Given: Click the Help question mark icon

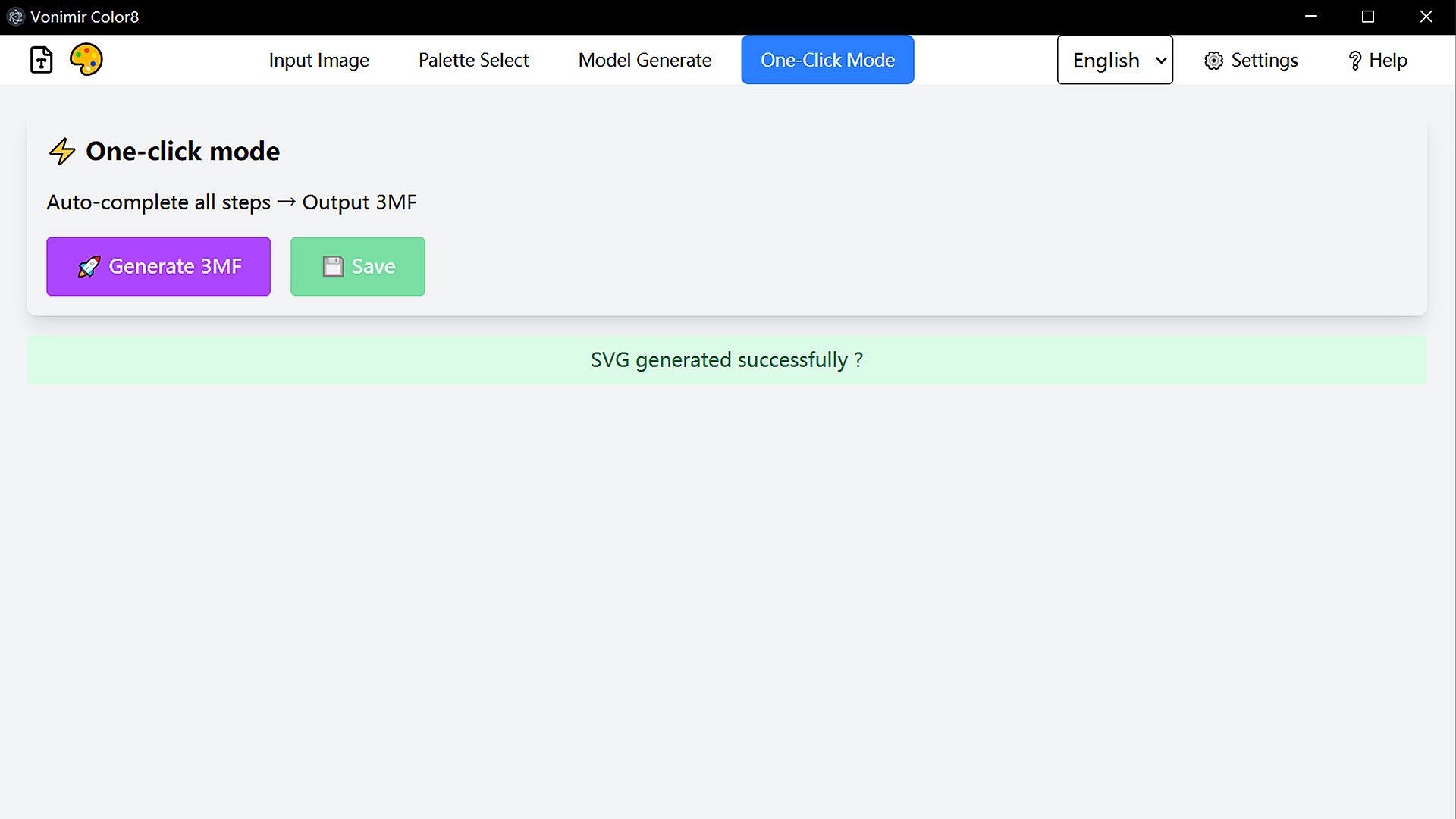Looking at the screenshot, I should click(1355, 61).
